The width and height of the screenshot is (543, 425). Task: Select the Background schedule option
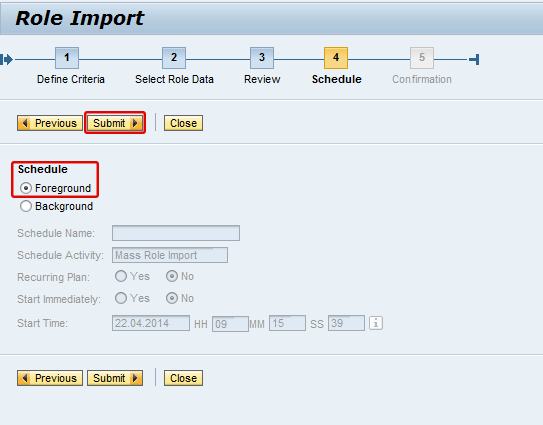coord(26,206)
